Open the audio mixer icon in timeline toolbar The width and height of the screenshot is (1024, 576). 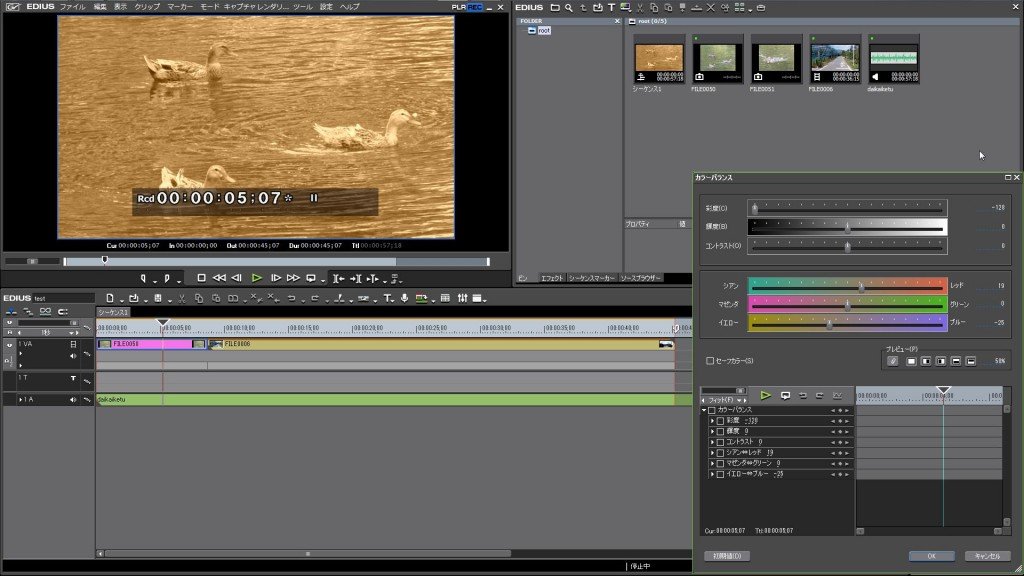click(x=462, y=298)
